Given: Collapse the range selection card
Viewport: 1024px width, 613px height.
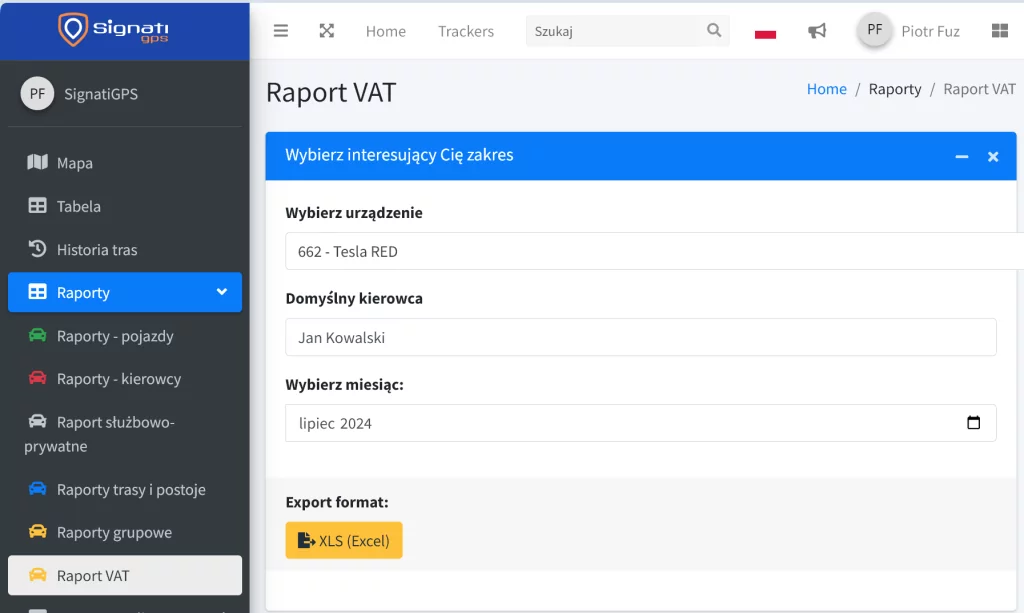Looking at the screenshot, I should tap(961, 157).
